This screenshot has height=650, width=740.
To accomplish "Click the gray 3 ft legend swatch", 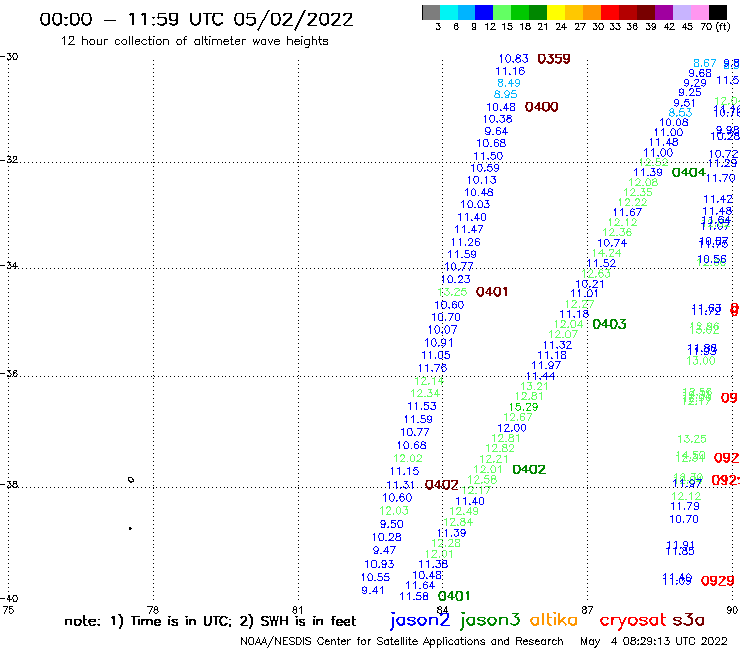I will click(431, 12).
